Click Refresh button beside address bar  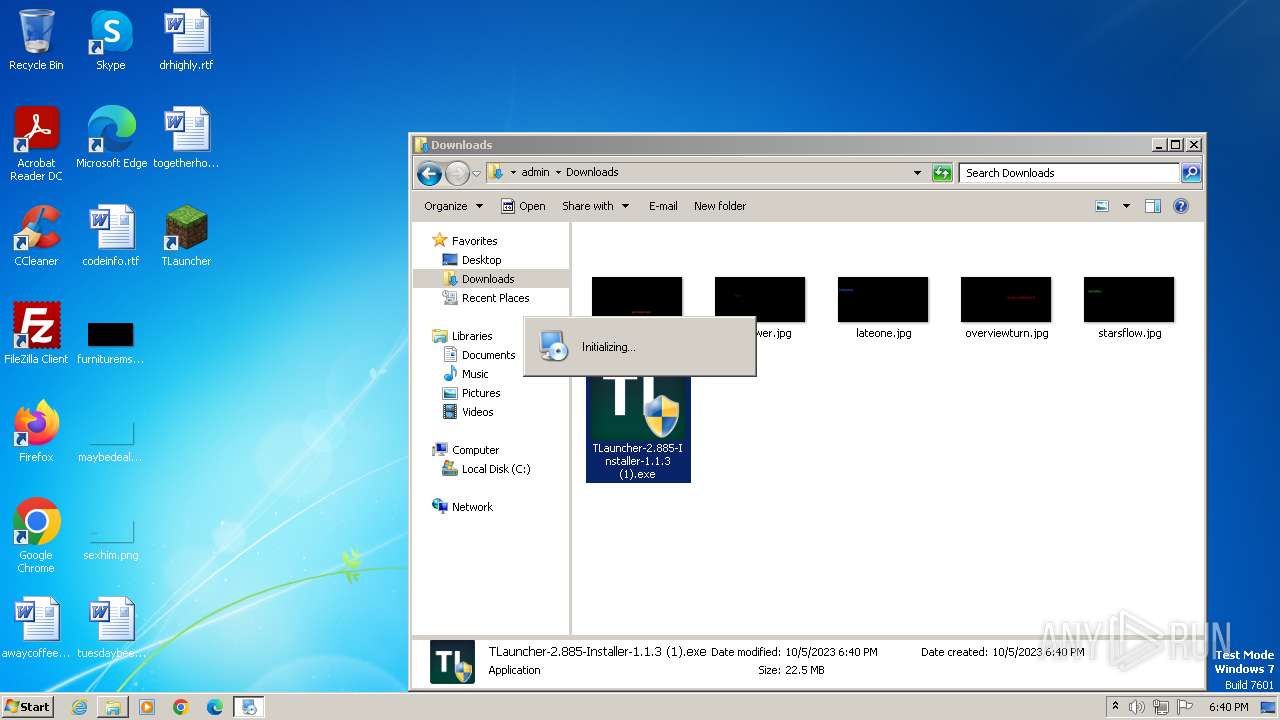tap(942, 173)
